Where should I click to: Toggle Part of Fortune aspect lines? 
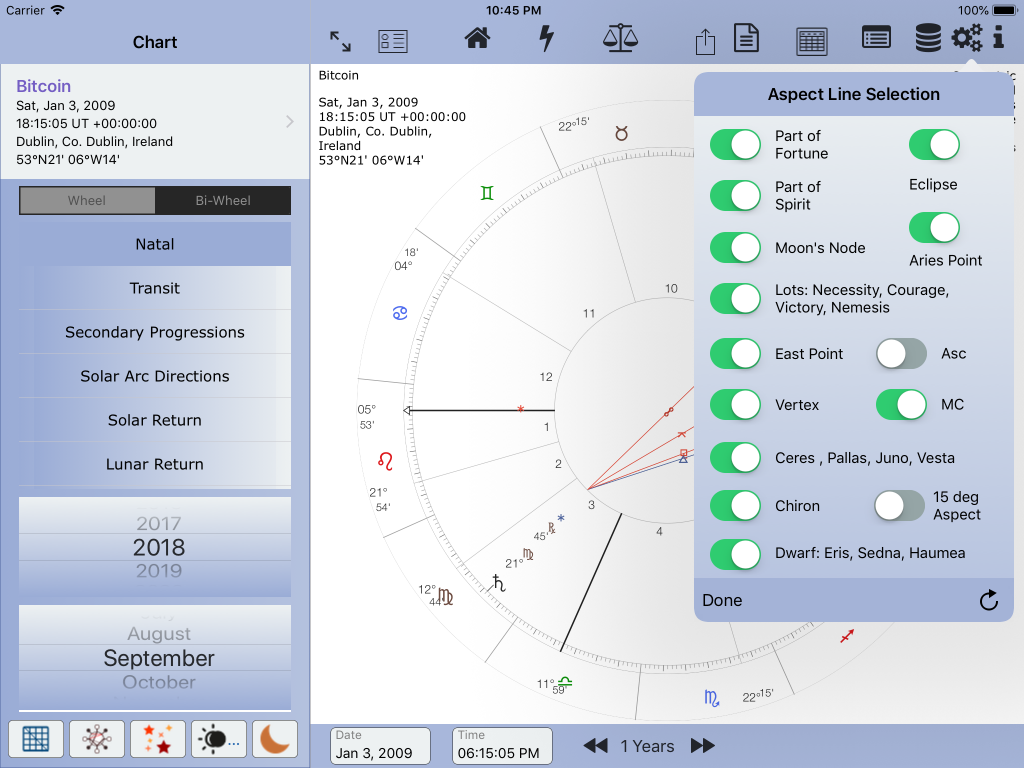[x=735, y=144]
